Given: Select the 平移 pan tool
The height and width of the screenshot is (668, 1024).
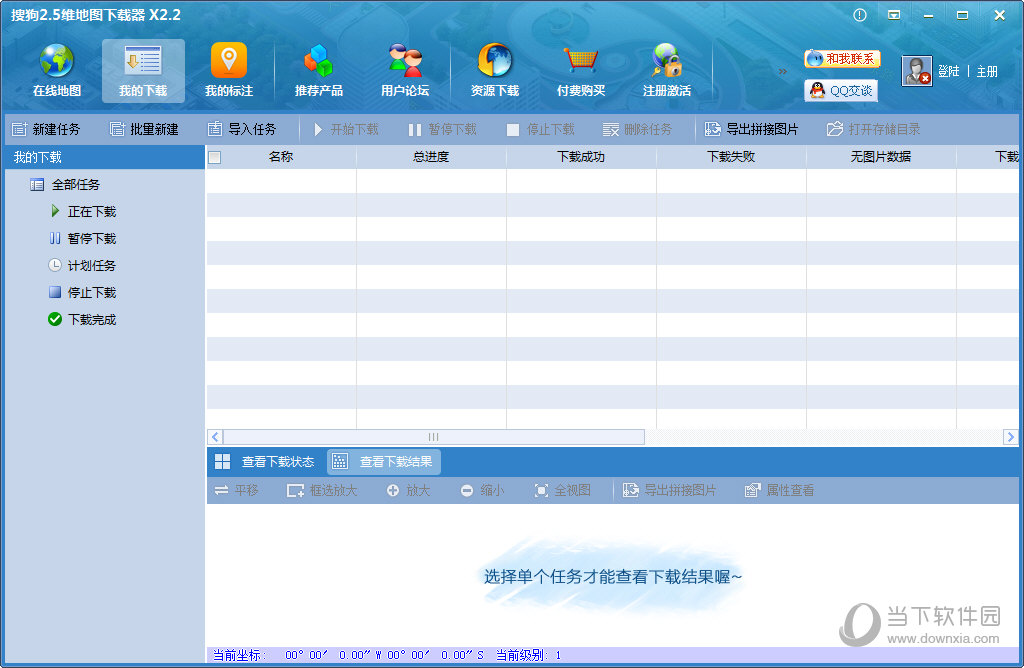Looking at the screenshot, I should coord(236,490).
